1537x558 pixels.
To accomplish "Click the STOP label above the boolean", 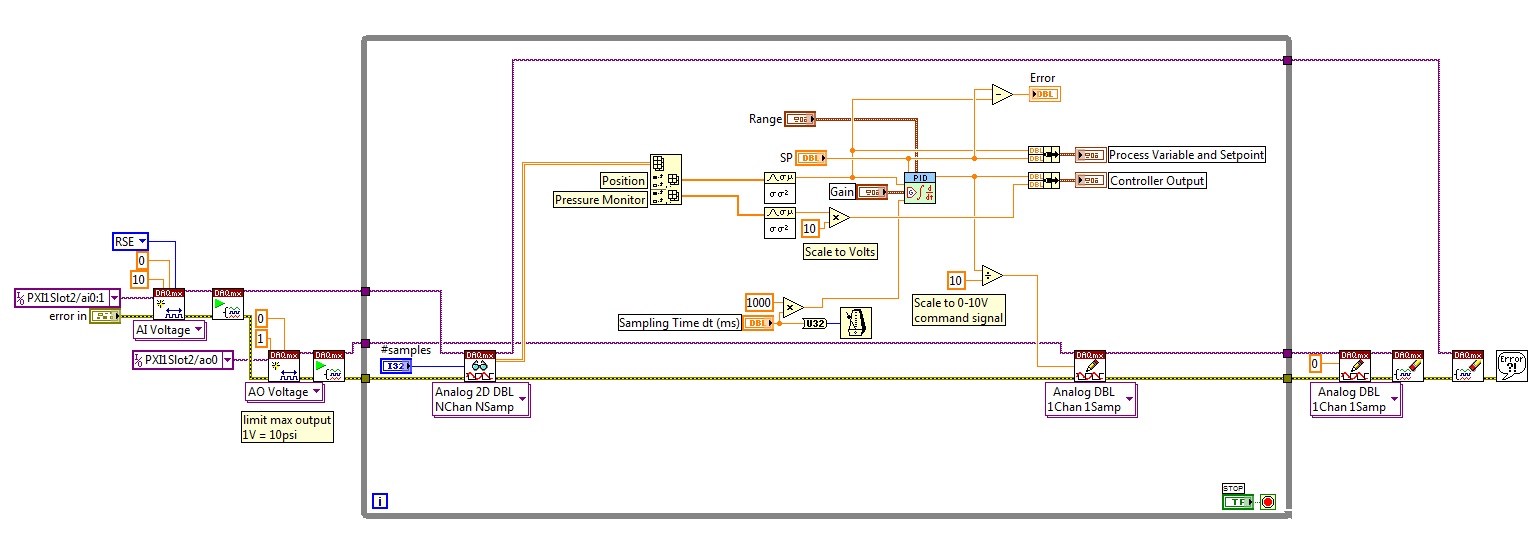I will 1231,487.
